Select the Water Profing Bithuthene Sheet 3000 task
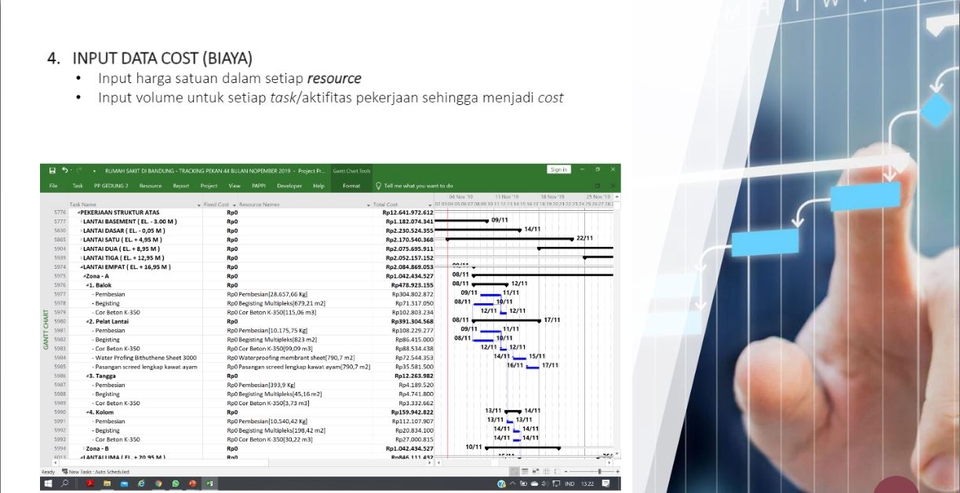Viewport: 960px width, 493px height. pyautogui.click(x=146, y=358)
